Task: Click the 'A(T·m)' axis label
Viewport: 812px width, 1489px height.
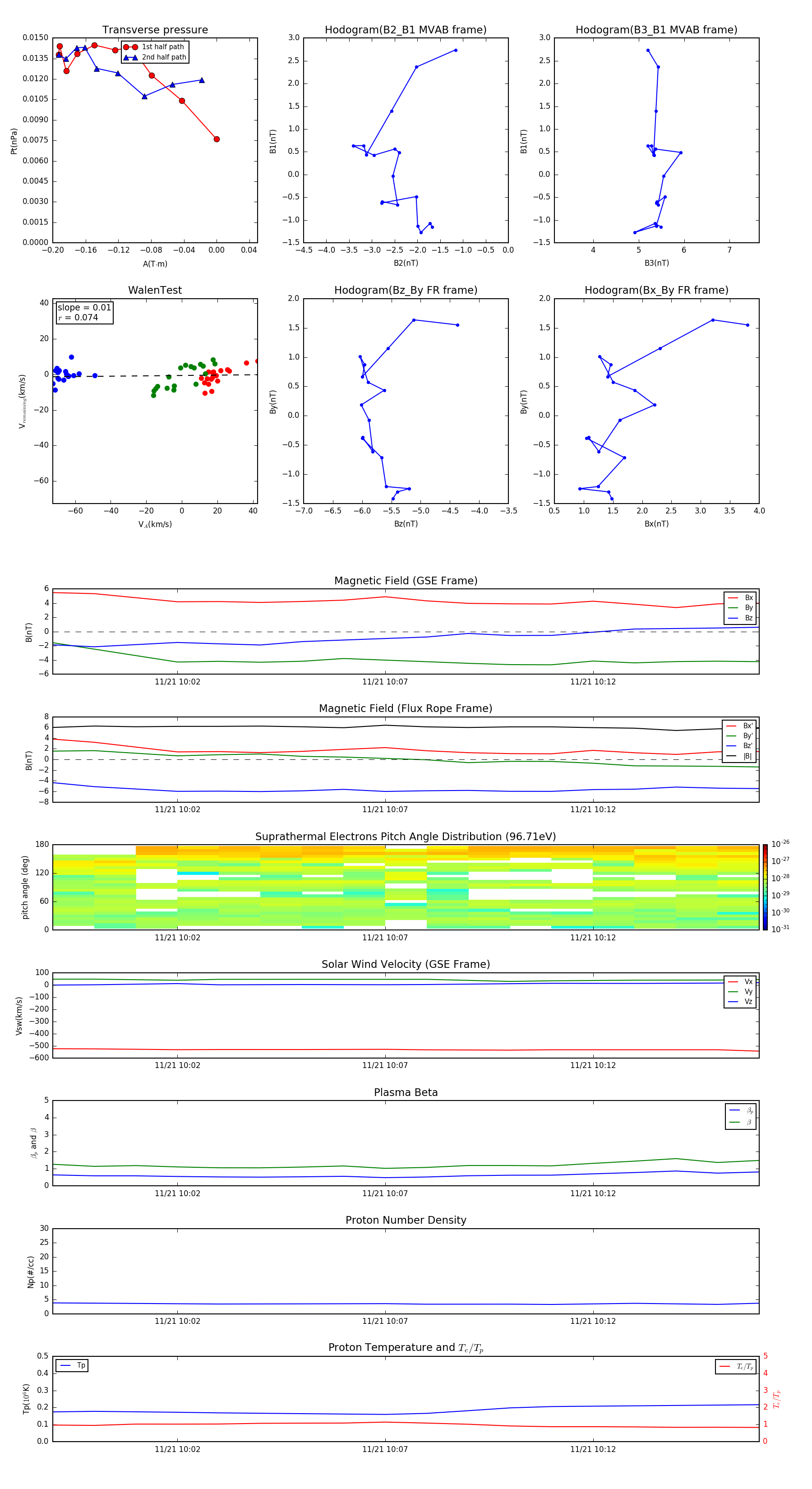Action: (x=155, y=264)
